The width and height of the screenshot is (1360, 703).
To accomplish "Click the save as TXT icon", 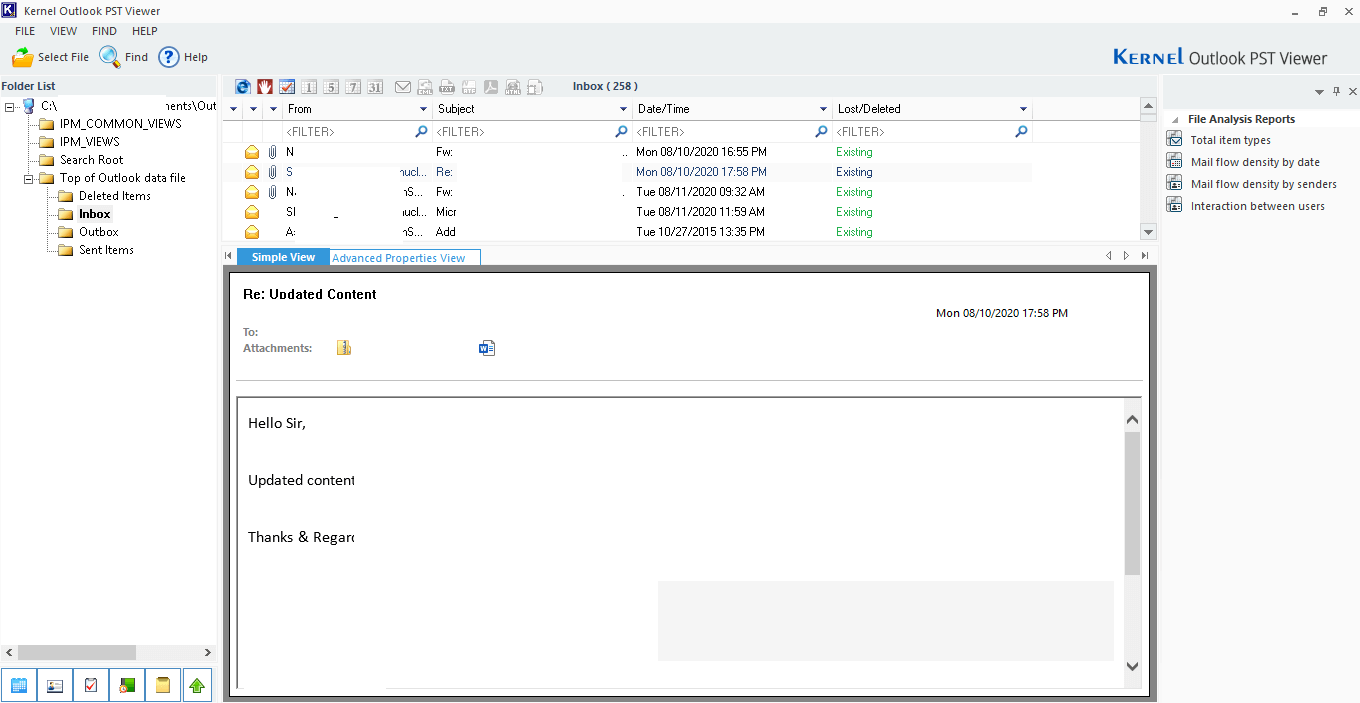I will 447,87.
